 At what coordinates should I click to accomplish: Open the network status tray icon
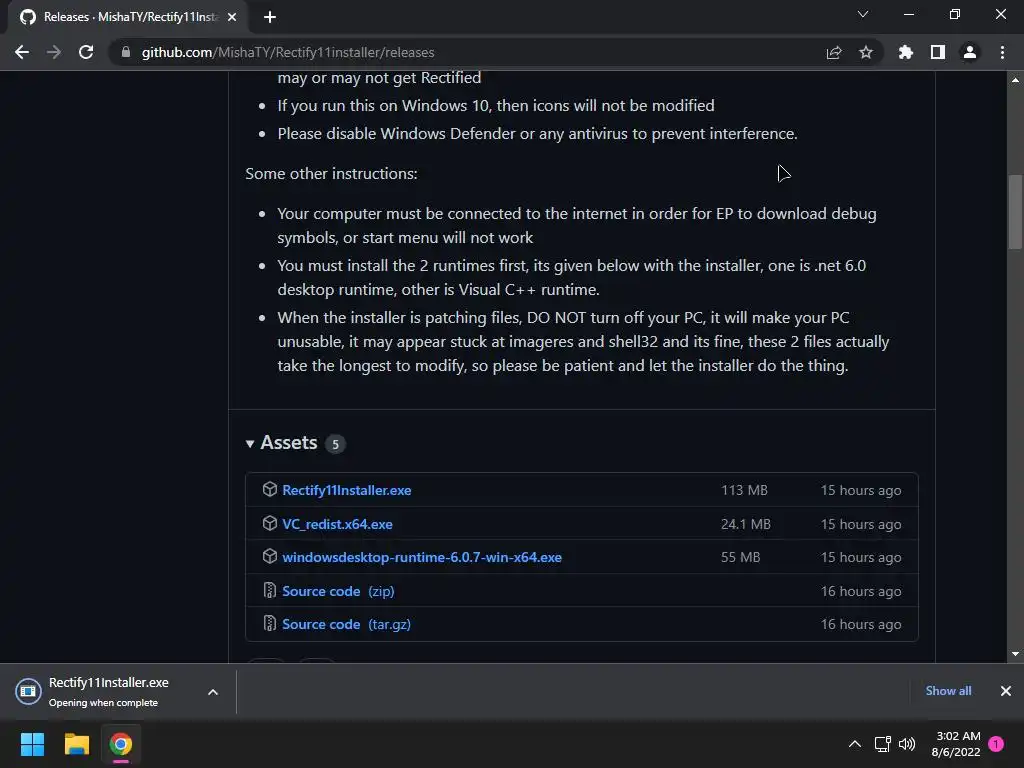pos(882,744)
